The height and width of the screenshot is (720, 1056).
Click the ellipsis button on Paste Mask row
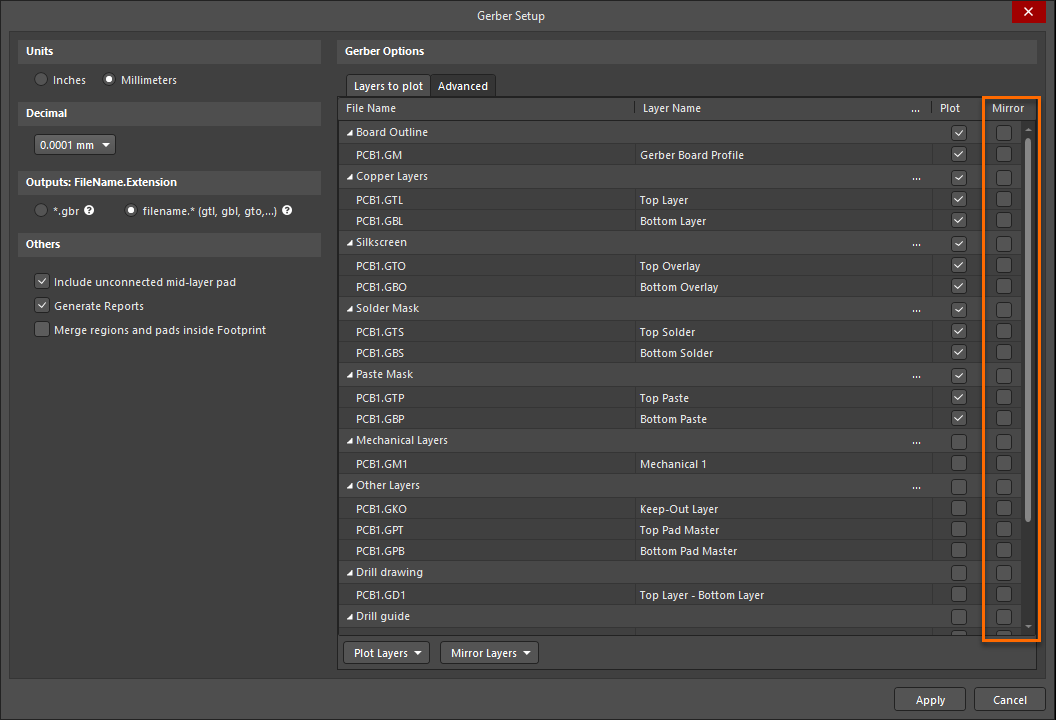(x=916, y=375)
